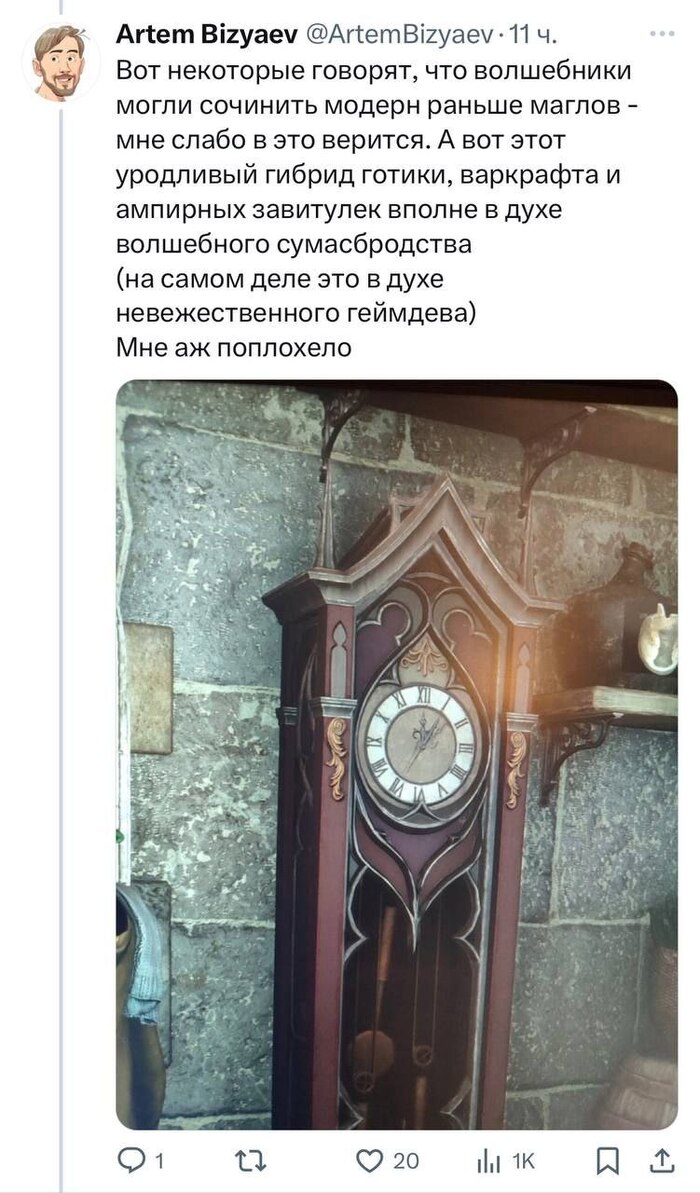Screen dimensions: 700x1193
Task: Click the last line 'Мне аж поплохело'
Action: pyautogui.click(x=234, y=348)
